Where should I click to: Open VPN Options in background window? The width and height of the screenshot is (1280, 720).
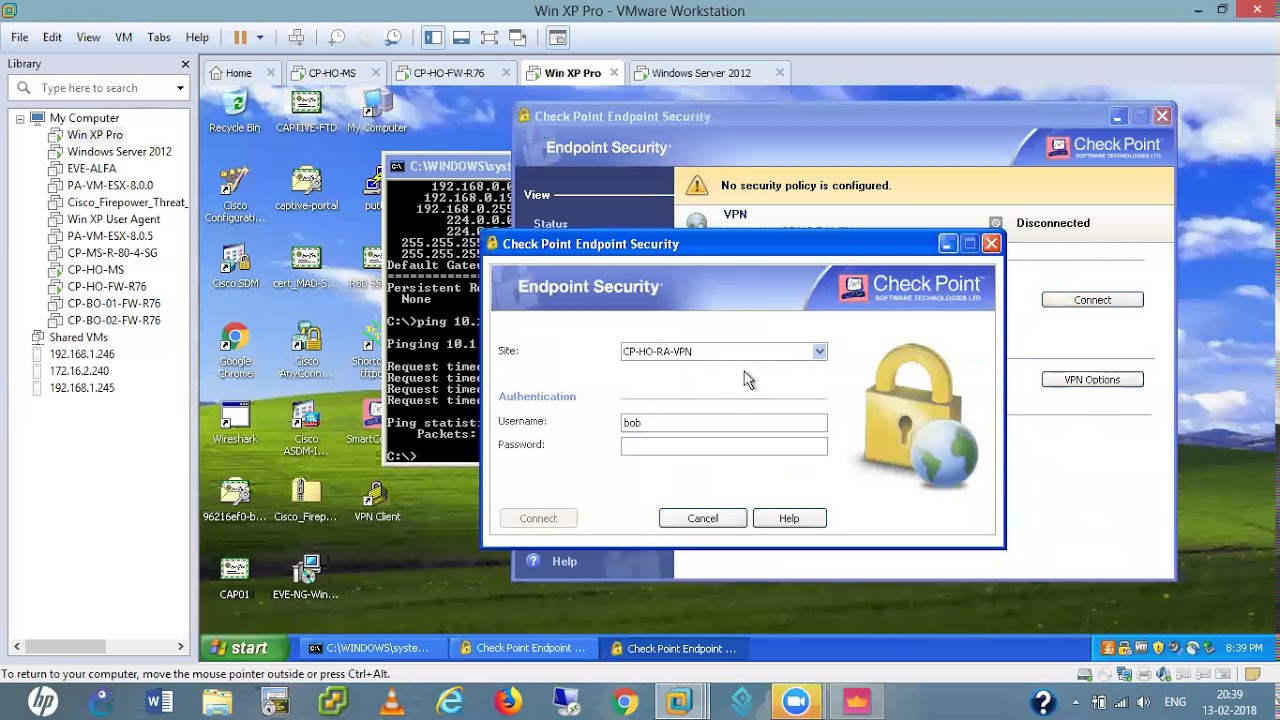1092,380
